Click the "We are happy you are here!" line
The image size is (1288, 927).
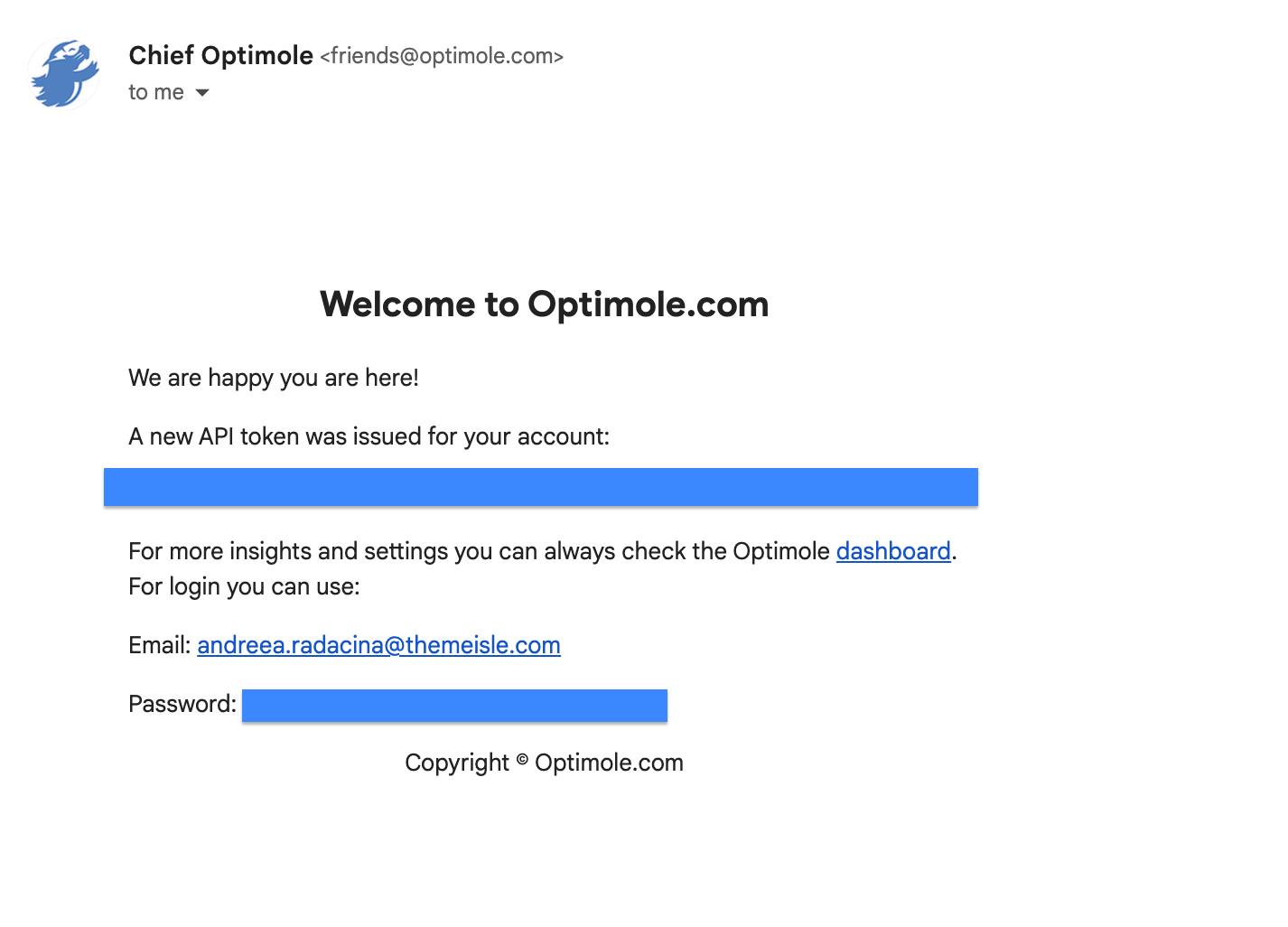coord(273,378)
